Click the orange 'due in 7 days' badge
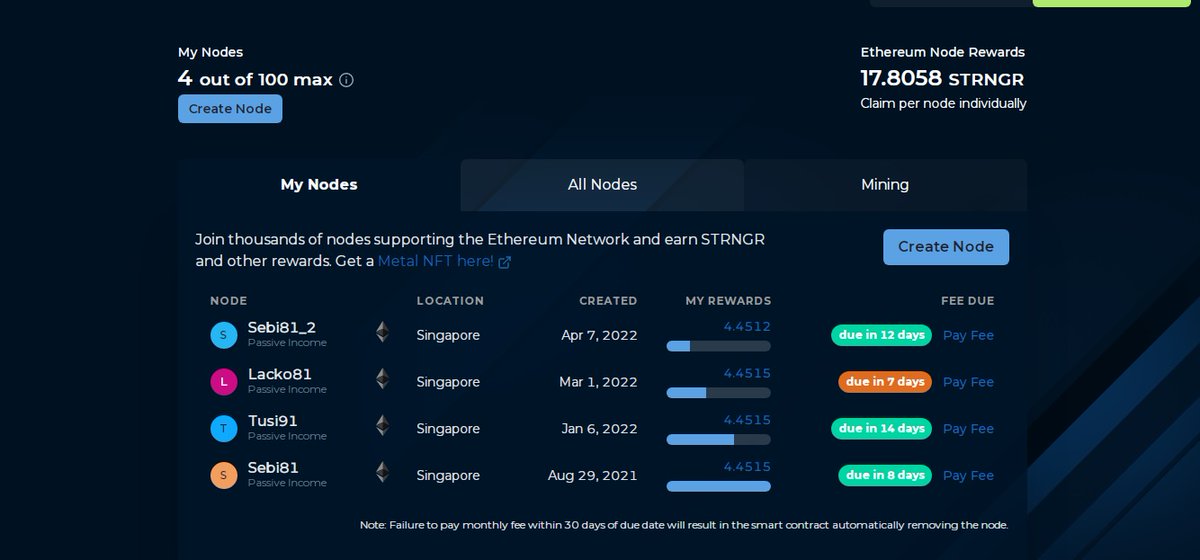This screenshot has width=1200, height=560. 885,382
